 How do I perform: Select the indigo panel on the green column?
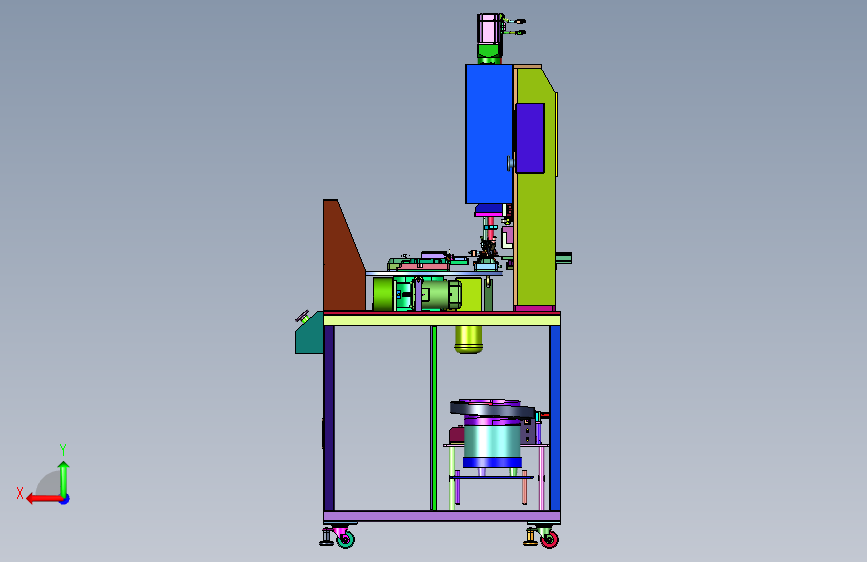click(x=530, y=138)
